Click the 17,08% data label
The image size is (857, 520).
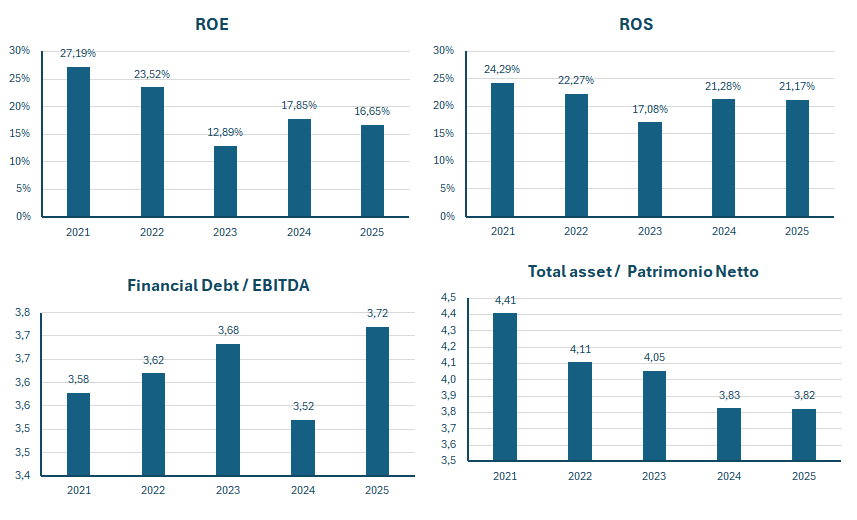(x=650, y=109)
